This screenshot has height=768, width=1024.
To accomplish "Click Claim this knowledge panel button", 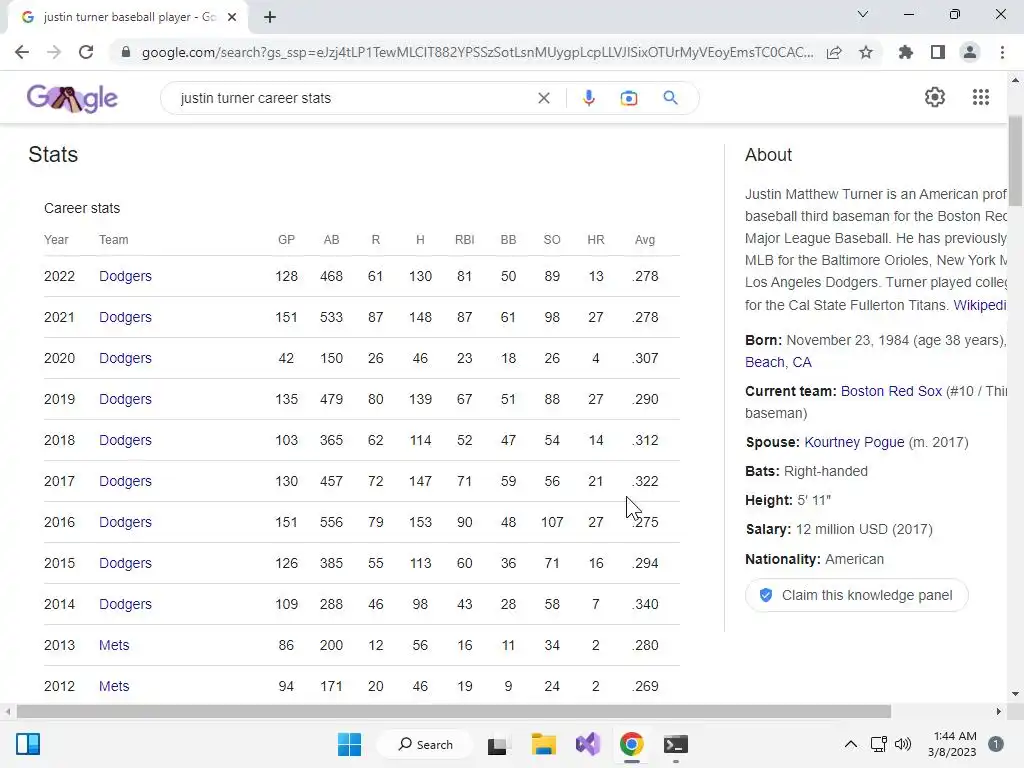I will point(856,595).
